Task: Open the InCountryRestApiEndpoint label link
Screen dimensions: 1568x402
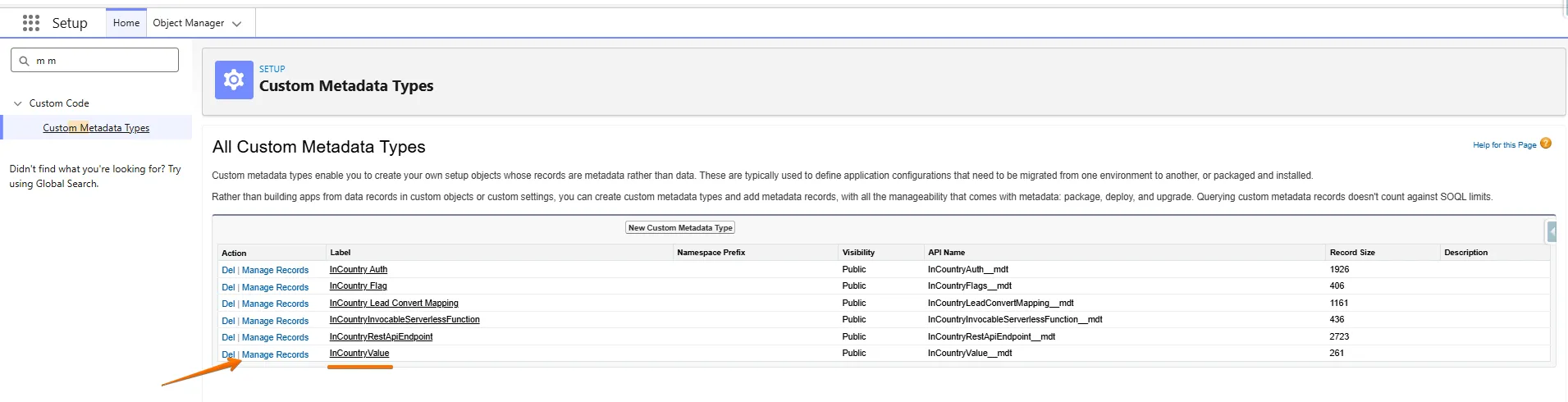Action: point(381,336)
